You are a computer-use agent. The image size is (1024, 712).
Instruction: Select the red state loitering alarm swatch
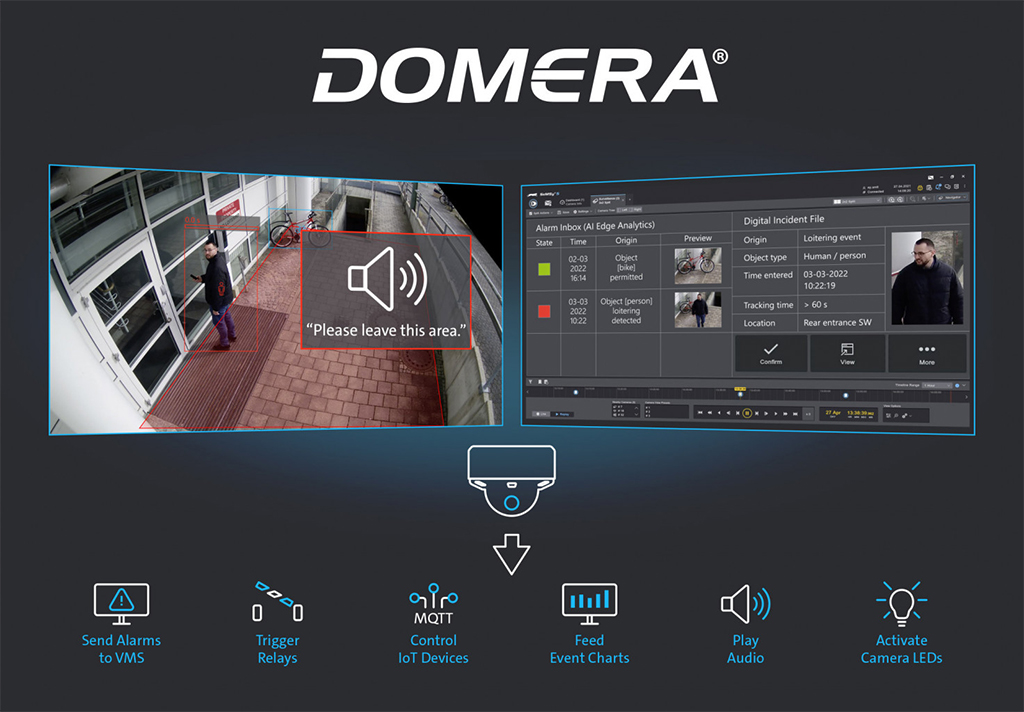[544, 310]
